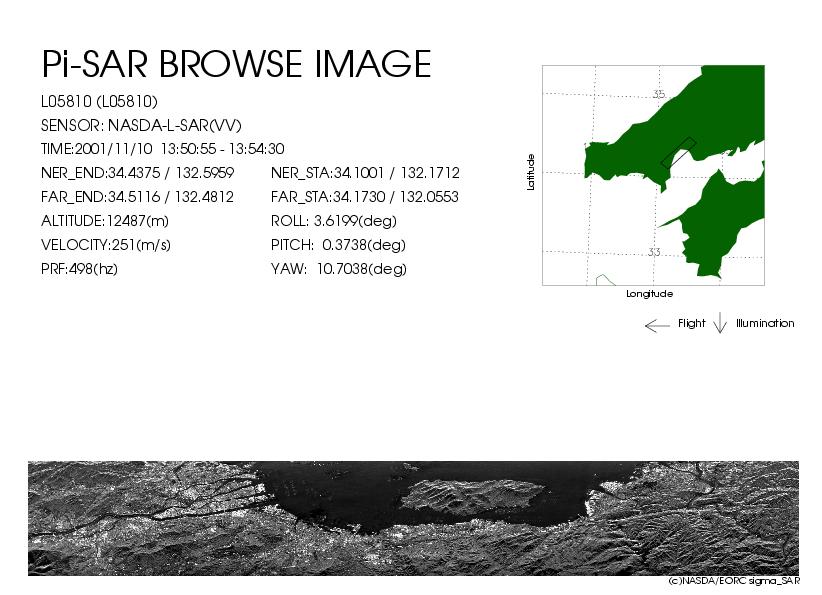Click the Illumination label

765,323
